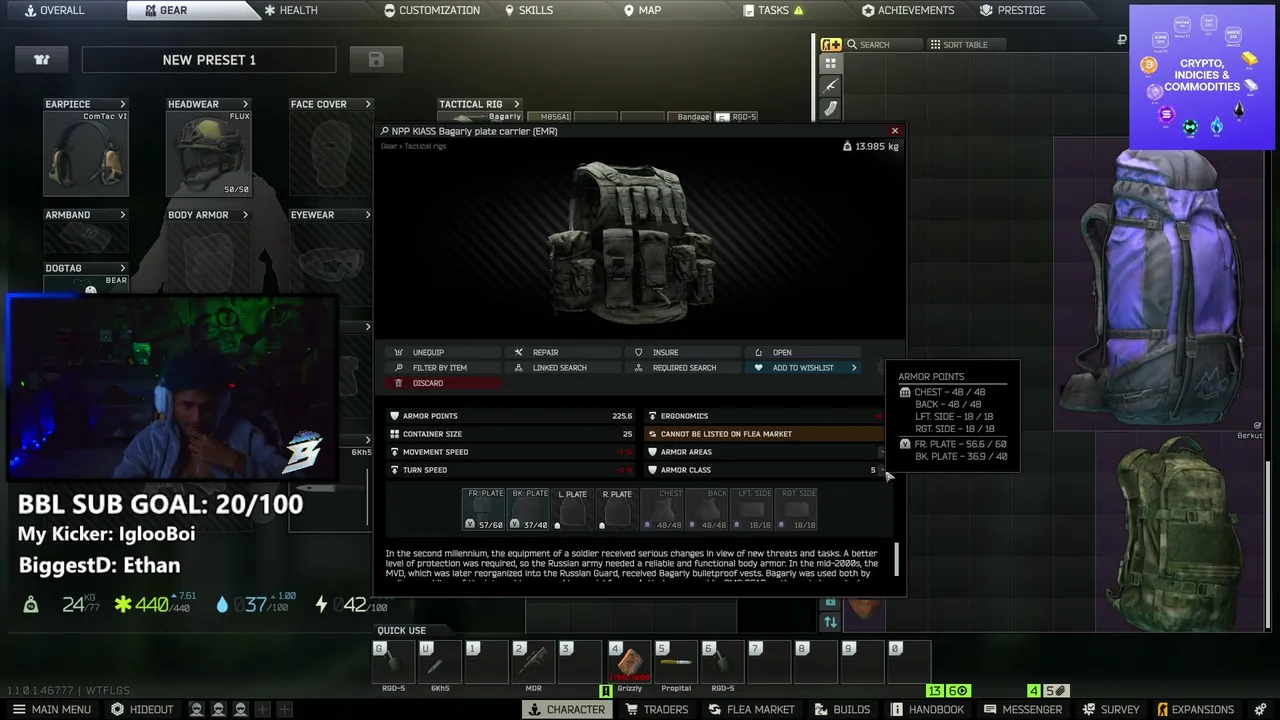Run Linked Search for this item
Screen dimensions: 1280x720
coord(561,368)
